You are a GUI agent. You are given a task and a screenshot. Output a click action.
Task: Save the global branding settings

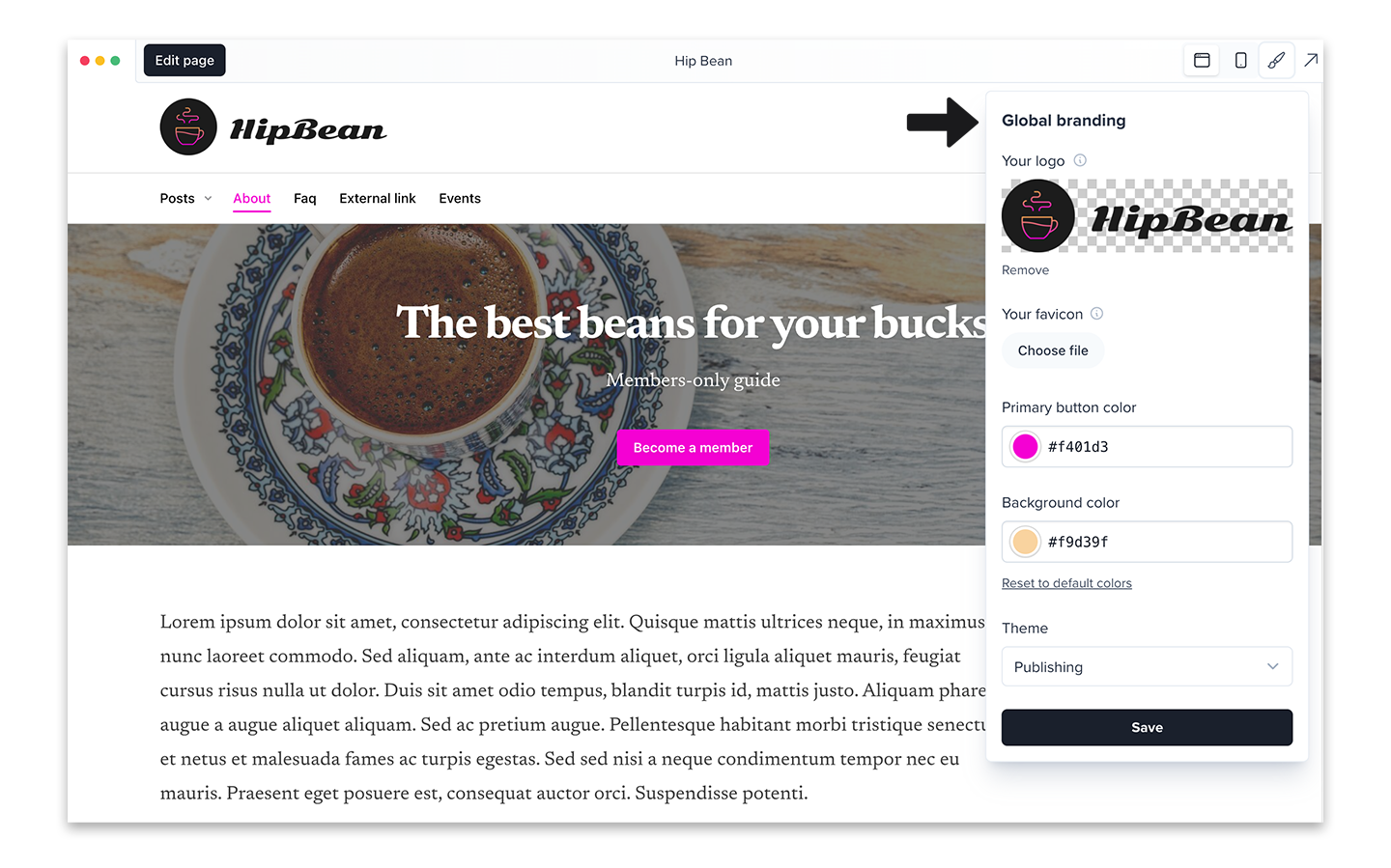[x=1147, y=727]
